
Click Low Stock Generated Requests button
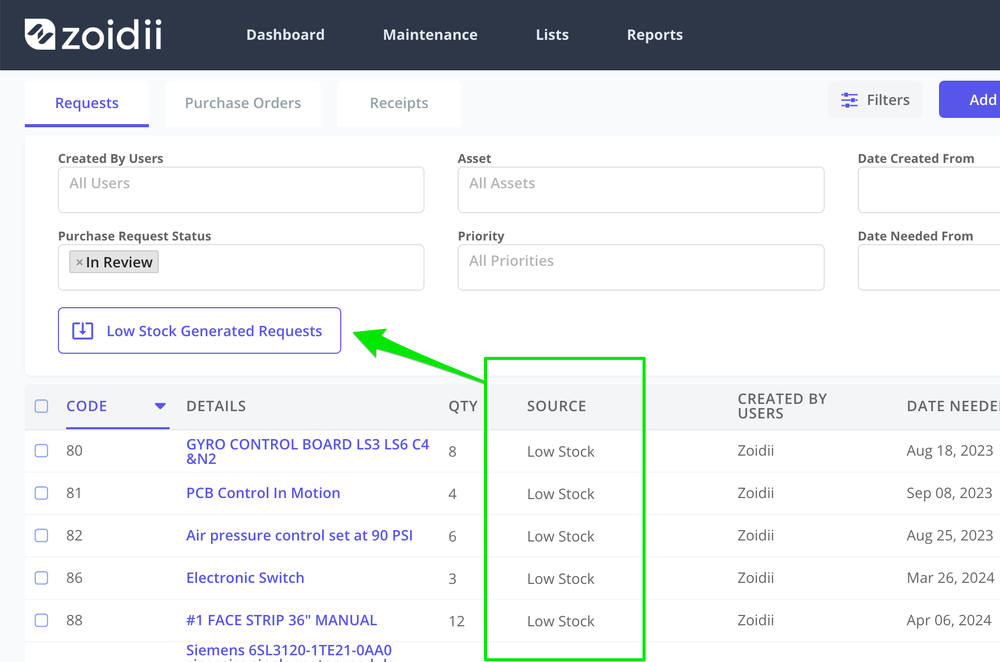coord(199,330)
